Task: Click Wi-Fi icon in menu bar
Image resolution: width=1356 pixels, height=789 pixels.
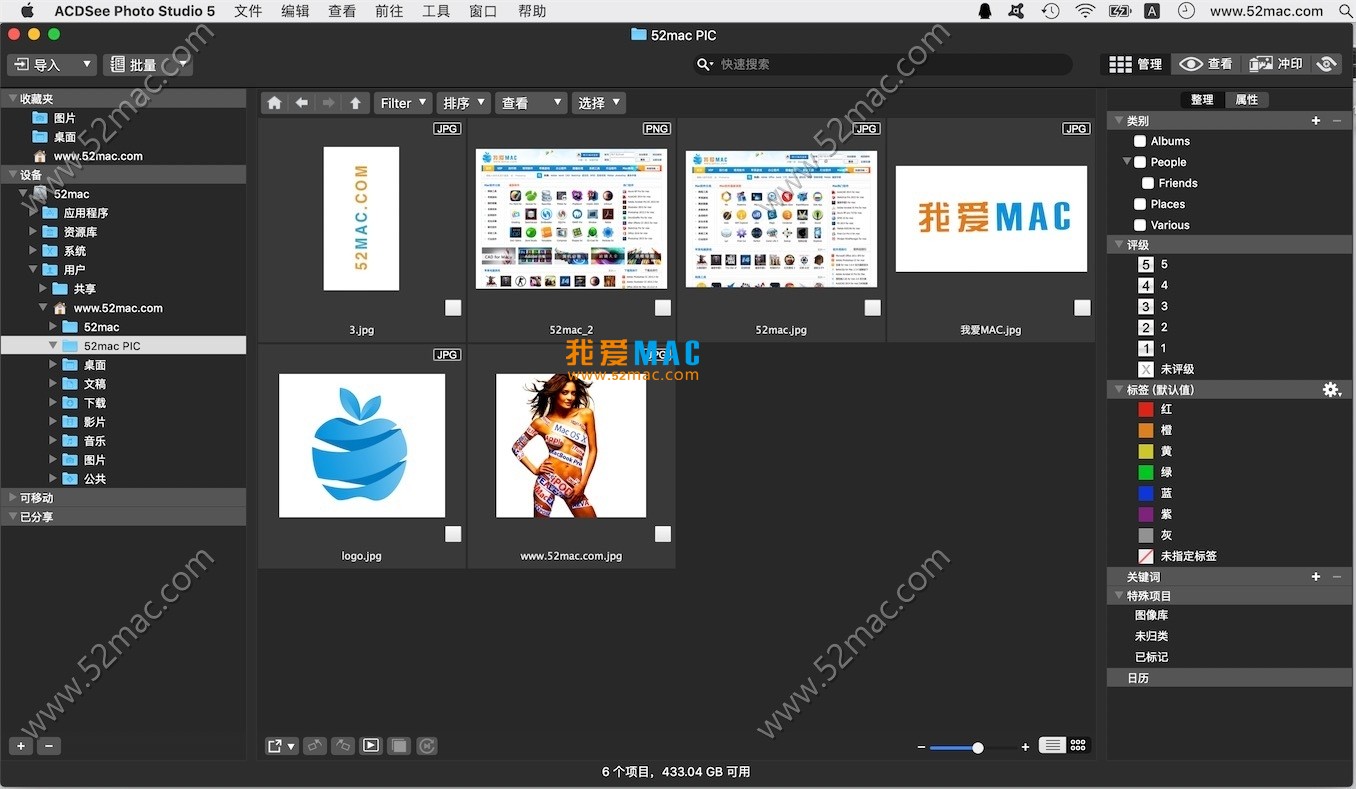Action: 1085,11
